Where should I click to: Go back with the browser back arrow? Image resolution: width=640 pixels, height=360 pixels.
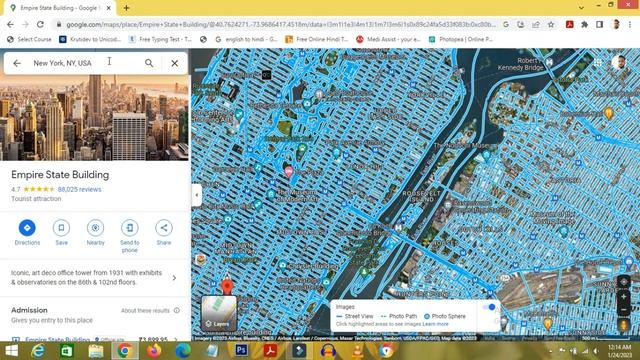11,24
